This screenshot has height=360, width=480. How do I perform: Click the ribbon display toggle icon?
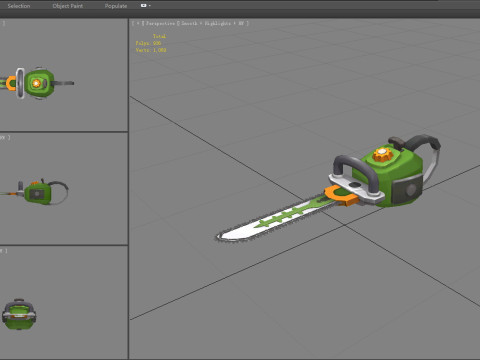(144, 6)
